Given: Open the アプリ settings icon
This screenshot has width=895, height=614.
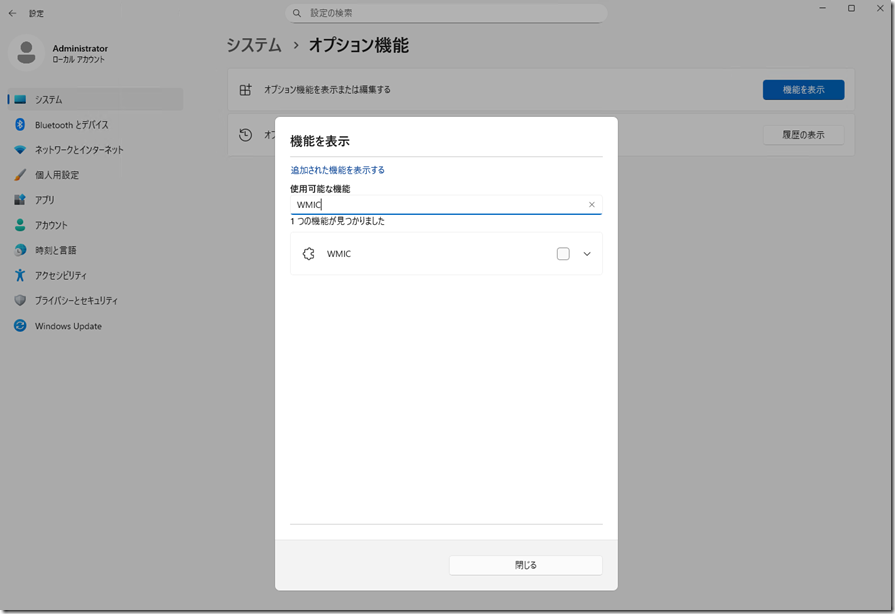Looking at the screenshot, I should (22, 199).
